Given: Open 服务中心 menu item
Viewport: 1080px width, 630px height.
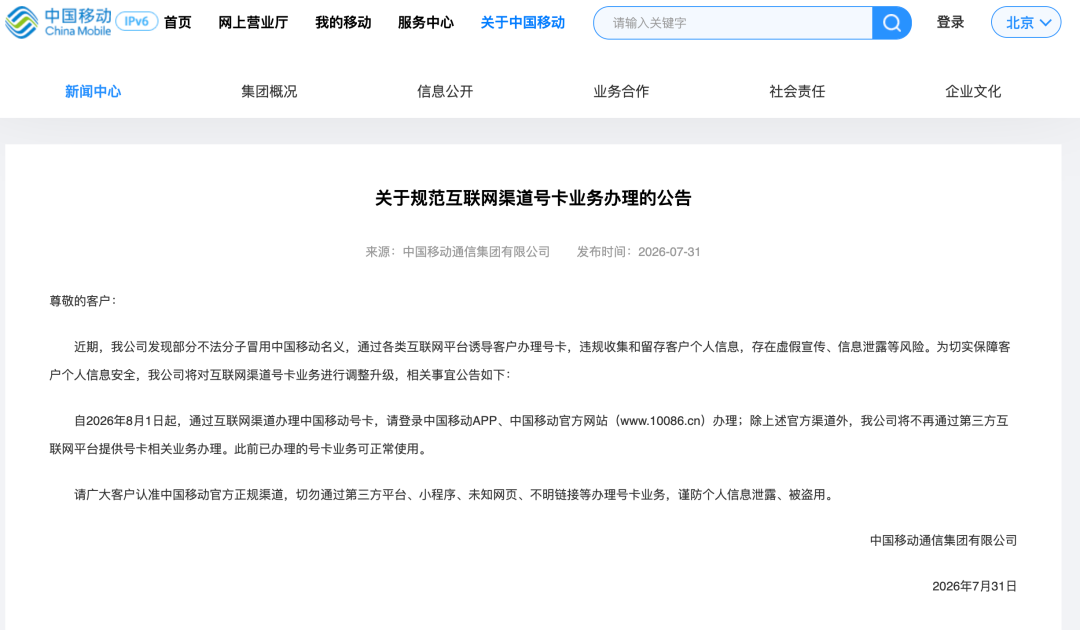Looking at the screenshot, I should 426,23.
